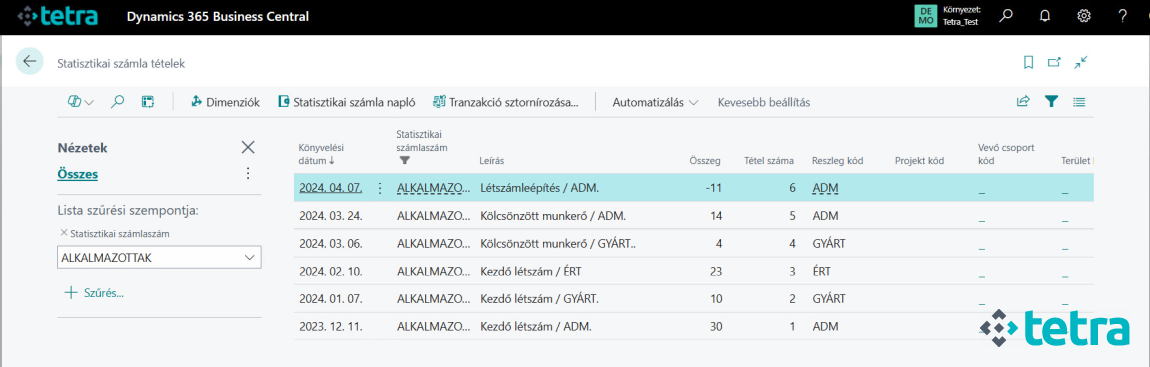Select Kölcsönzött munkerő / ADM. description
The height and width of the screenshot is (367, 1150).
click(x=553, y=217)
